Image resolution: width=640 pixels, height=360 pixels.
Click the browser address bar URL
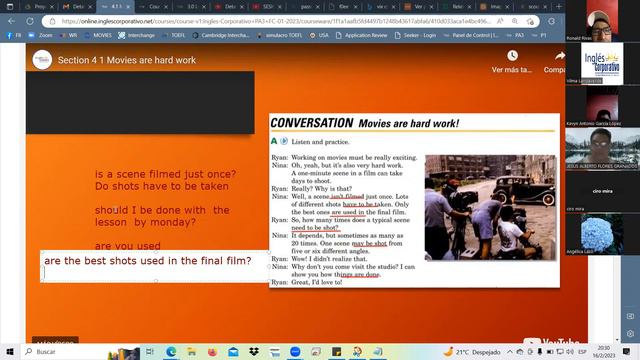click(x=276, y=21)
